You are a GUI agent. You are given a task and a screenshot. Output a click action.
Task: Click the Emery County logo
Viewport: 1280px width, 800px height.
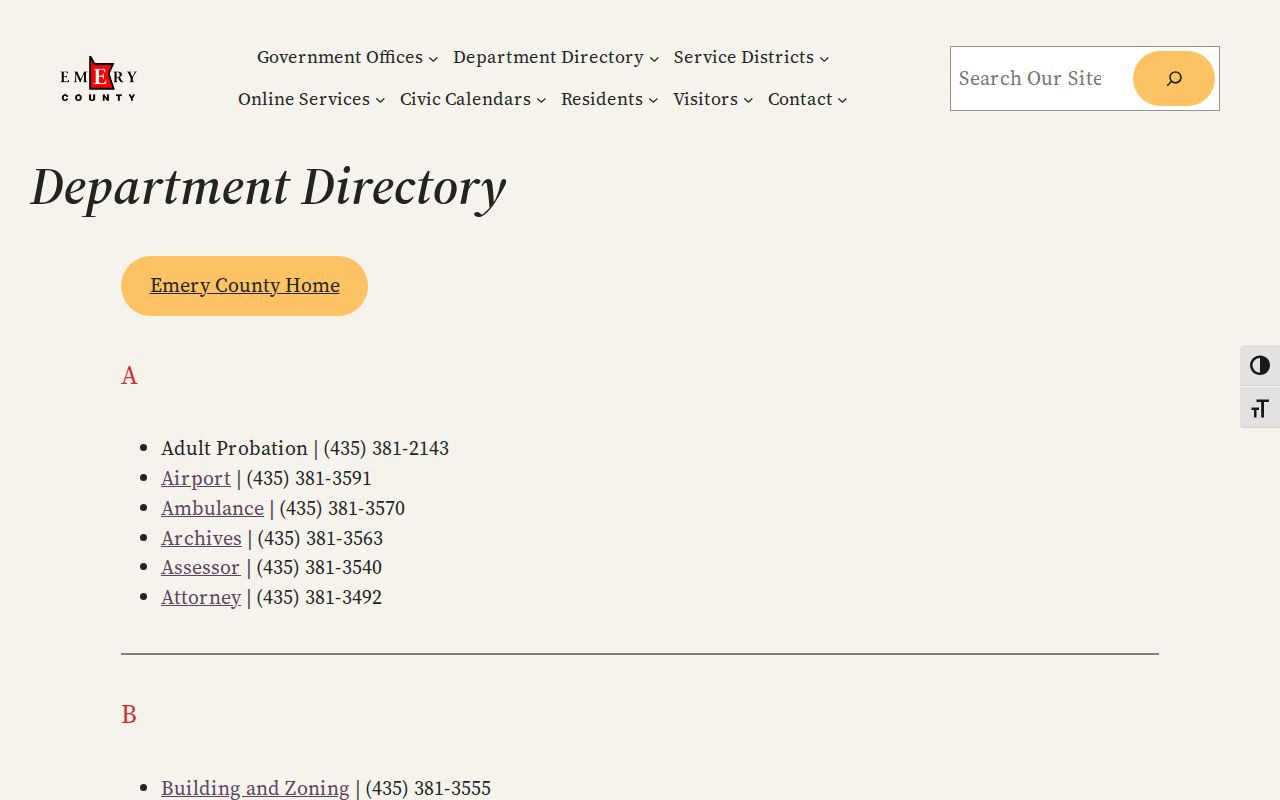tap(98, 79)
